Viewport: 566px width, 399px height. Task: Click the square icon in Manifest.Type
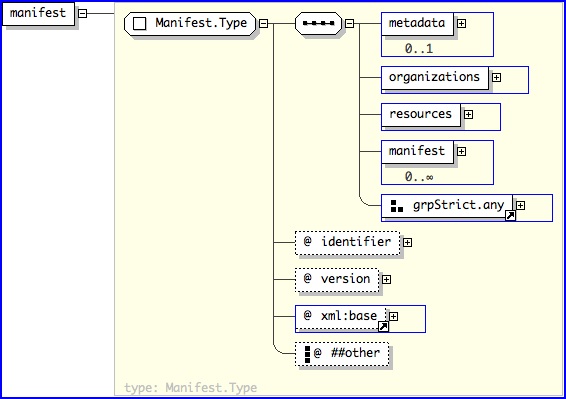(140, 23)
